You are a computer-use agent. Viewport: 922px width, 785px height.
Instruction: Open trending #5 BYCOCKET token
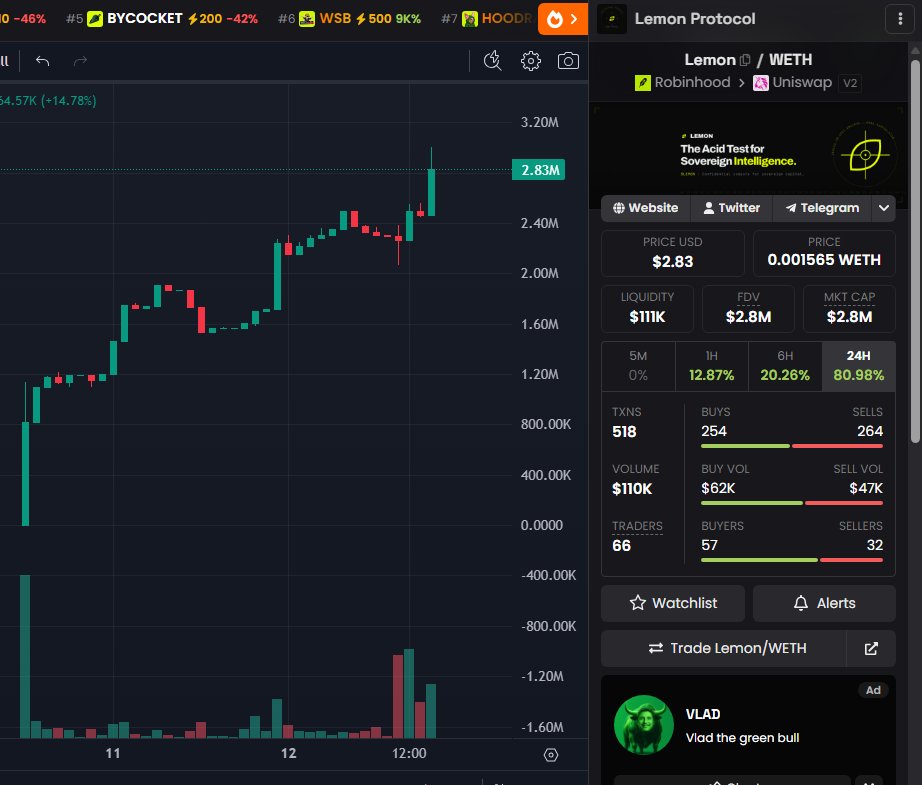(x=162, y=19)
